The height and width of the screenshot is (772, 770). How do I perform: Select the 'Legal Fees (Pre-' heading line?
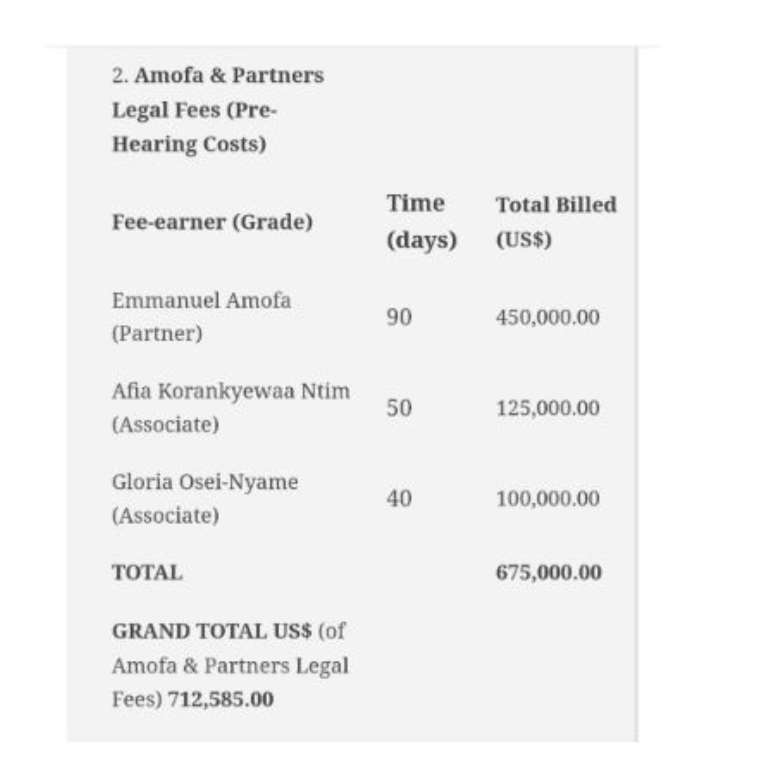(194, 110)
